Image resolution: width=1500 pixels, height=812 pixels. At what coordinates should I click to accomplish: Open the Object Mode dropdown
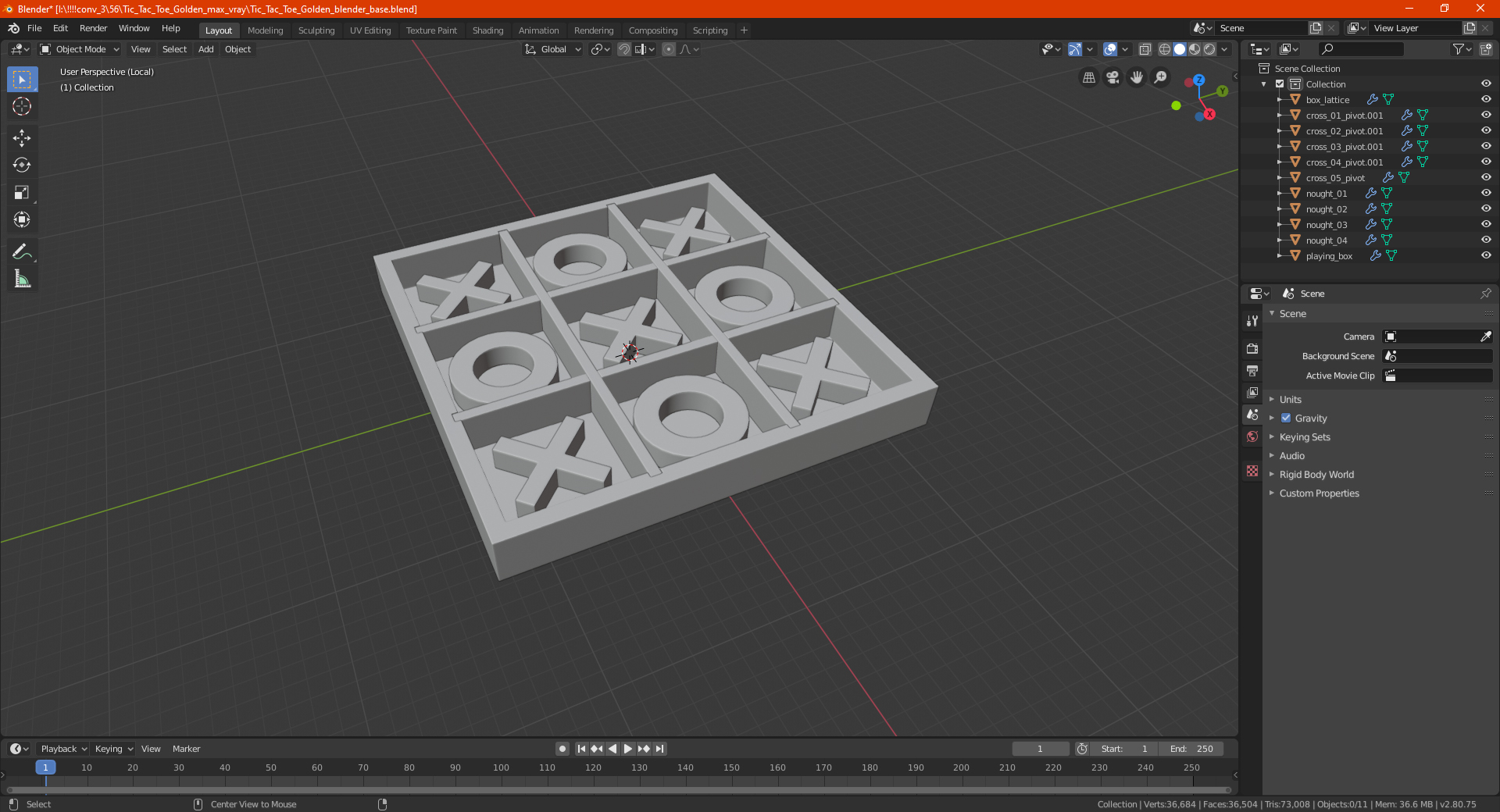[x=80, y=49]
